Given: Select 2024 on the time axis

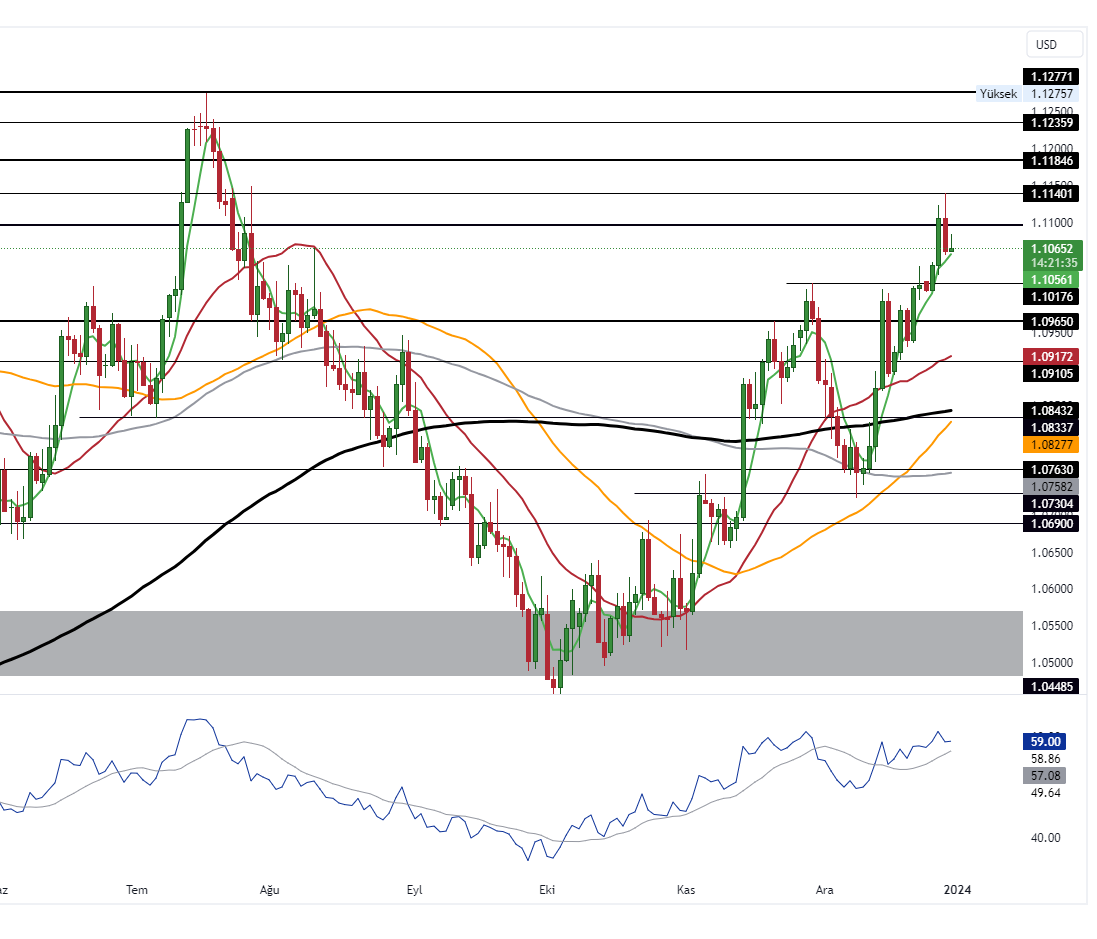Looking at the screenshot, I should (956, 889).
